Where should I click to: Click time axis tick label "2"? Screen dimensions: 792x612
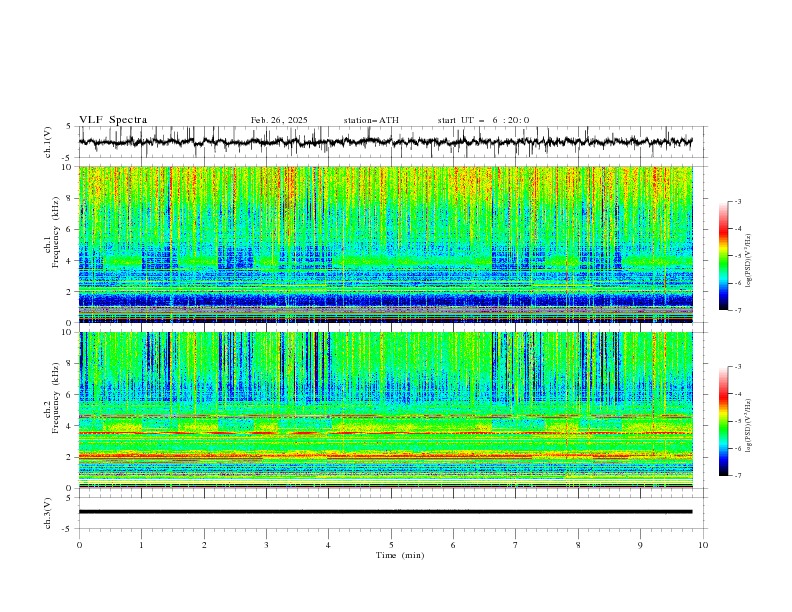click(x=204, y=545)
